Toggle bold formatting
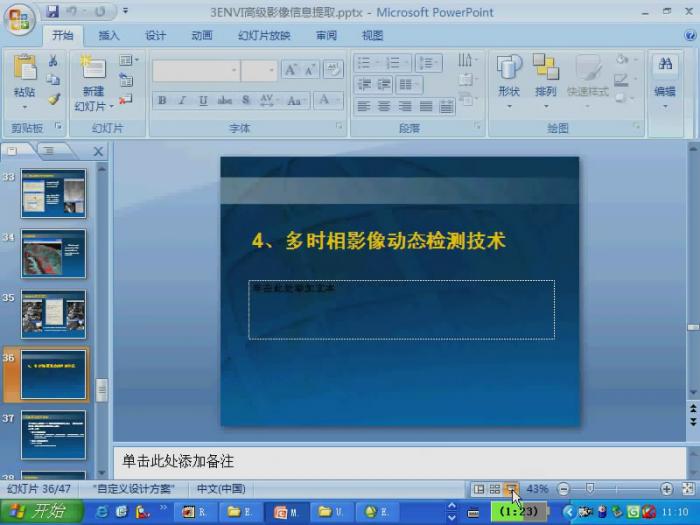The height and width of the screenshot is (525, 700). click(161, 101)
